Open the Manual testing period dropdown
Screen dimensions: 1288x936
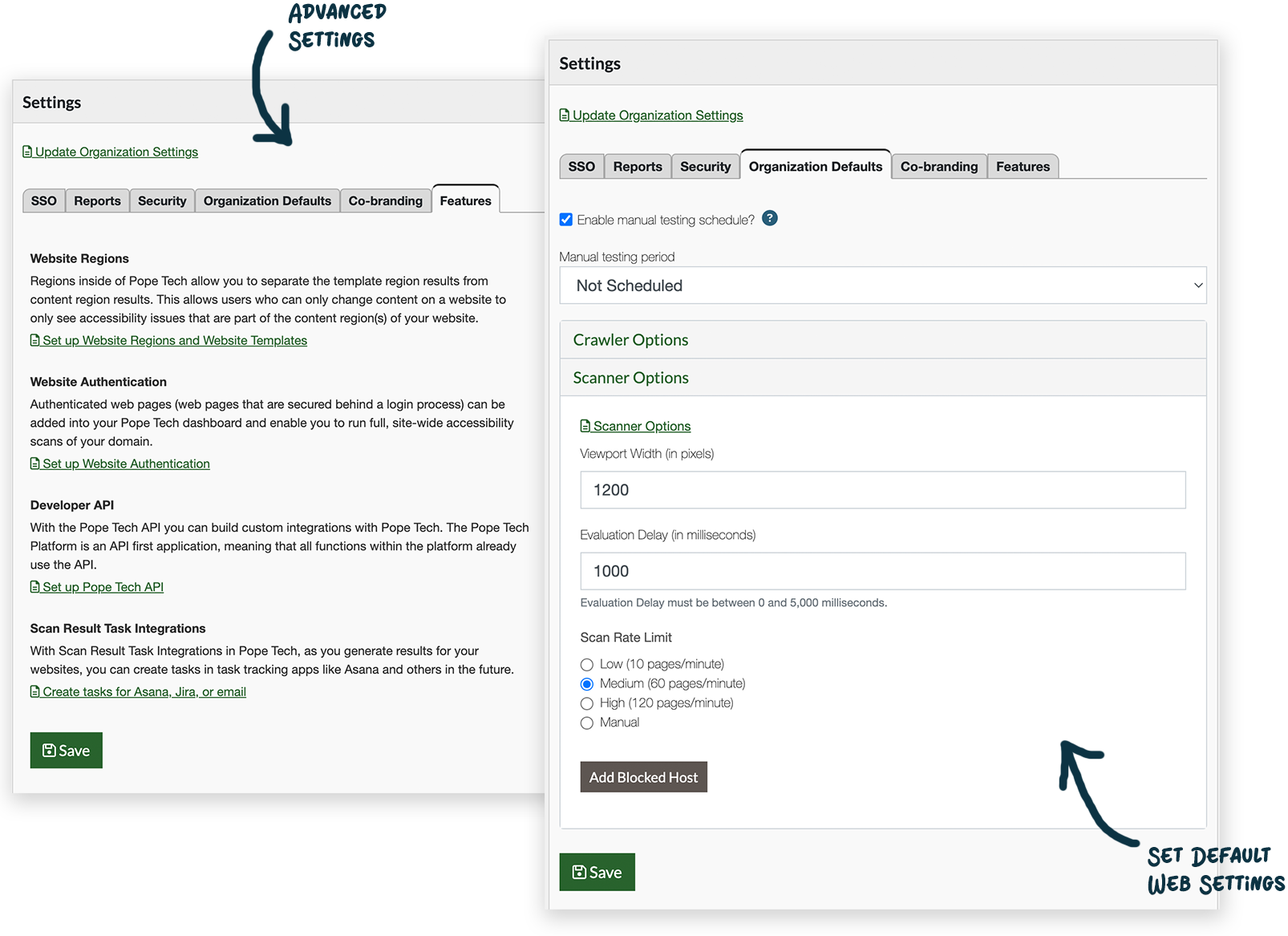pyautogui.click(x=882, y=286)
